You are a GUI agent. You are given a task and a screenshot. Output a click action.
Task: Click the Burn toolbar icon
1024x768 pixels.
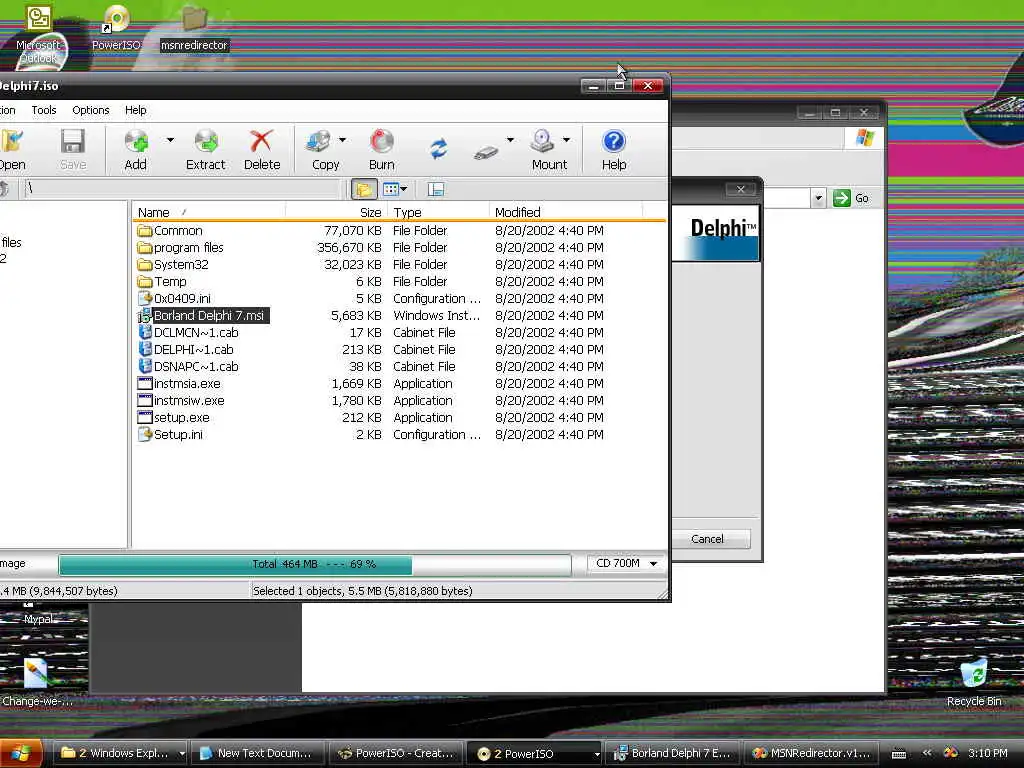[382, 150]
